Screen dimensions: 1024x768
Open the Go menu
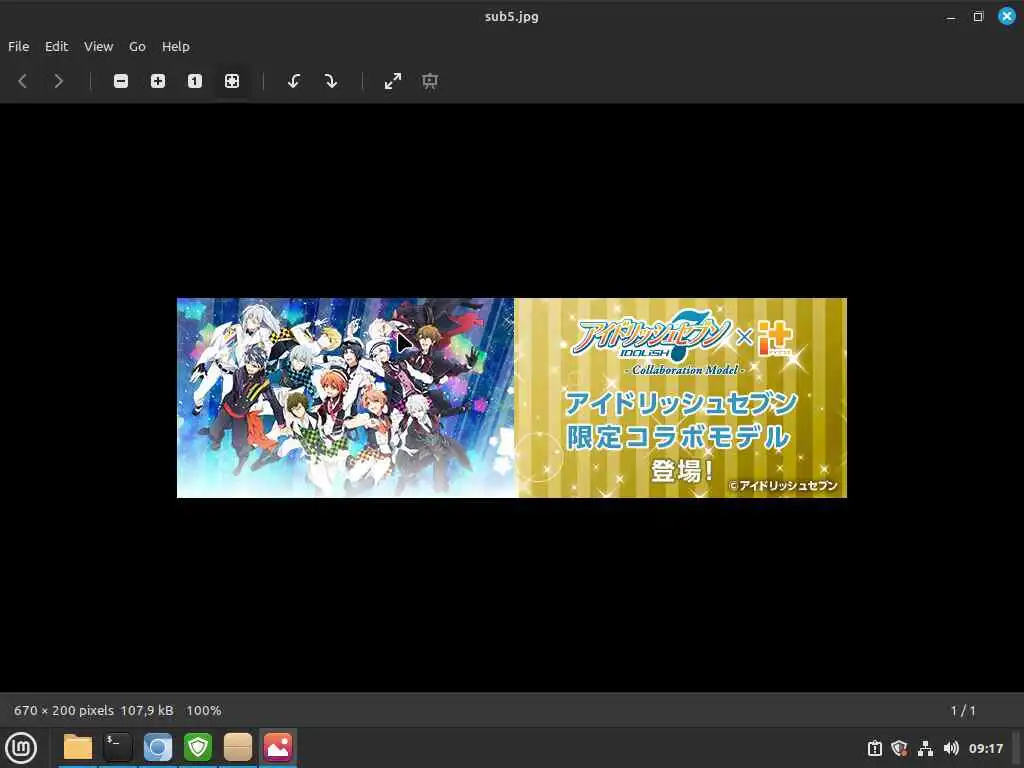click(137, 46)
